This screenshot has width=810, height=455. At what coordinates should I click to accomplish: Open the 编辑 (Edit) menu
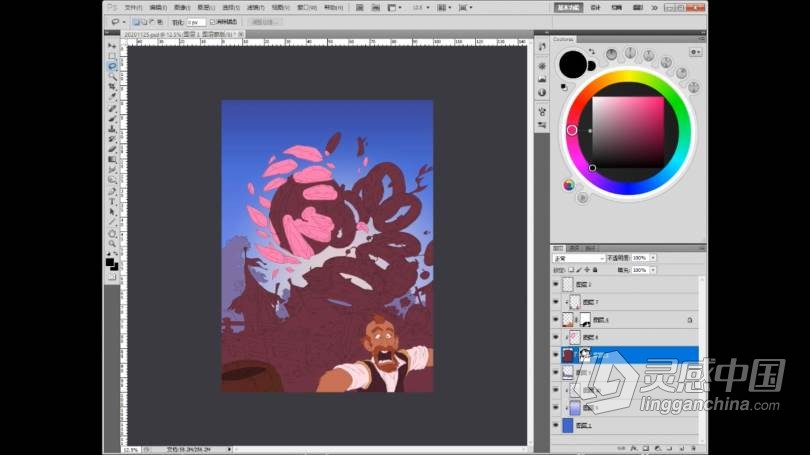(x=158, y=8)
